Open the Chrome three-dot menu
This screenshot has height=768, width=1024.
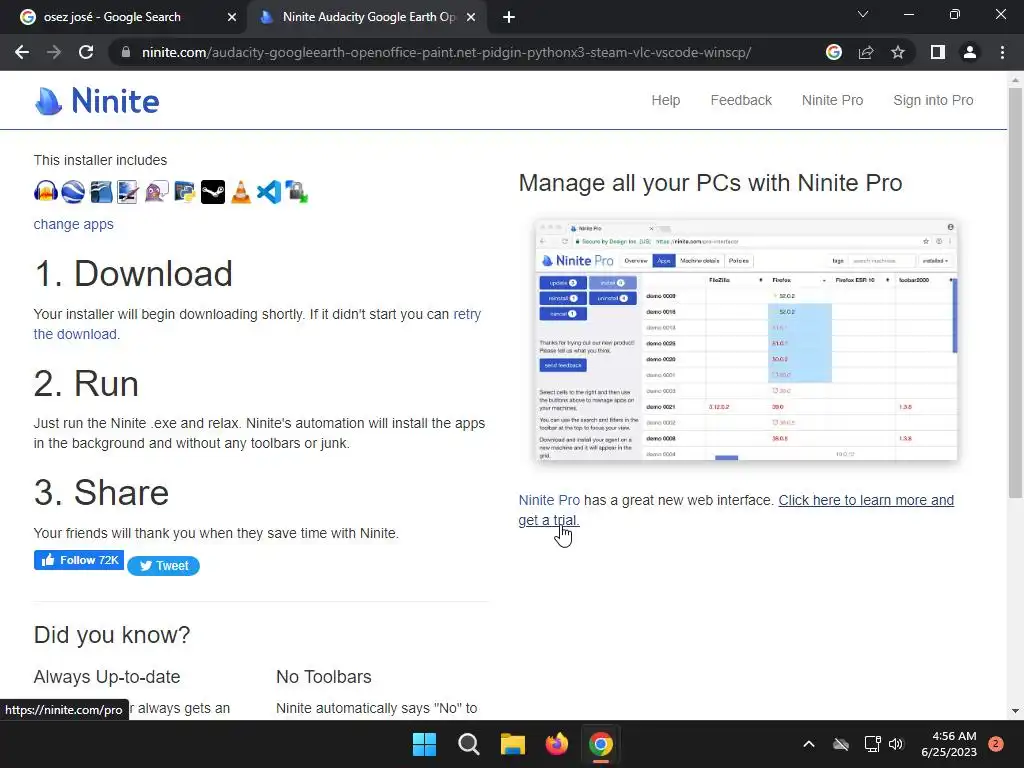pos(1002,52)
